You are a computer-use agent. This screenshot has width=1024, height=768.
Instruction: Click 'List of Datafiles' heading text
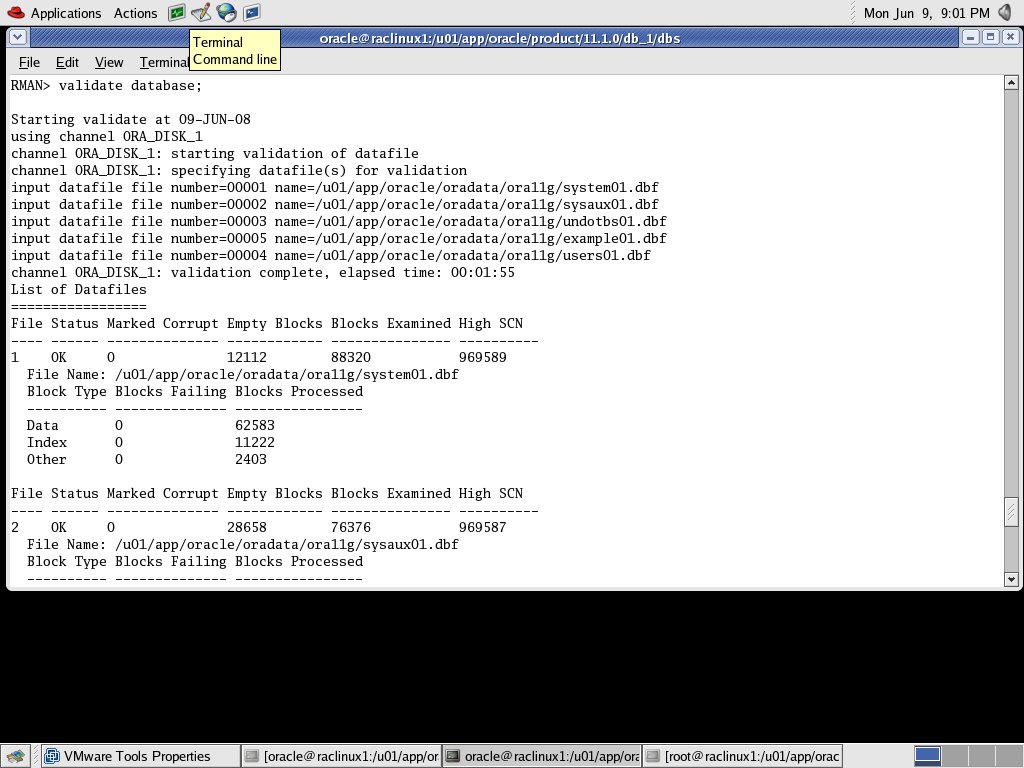79,289
